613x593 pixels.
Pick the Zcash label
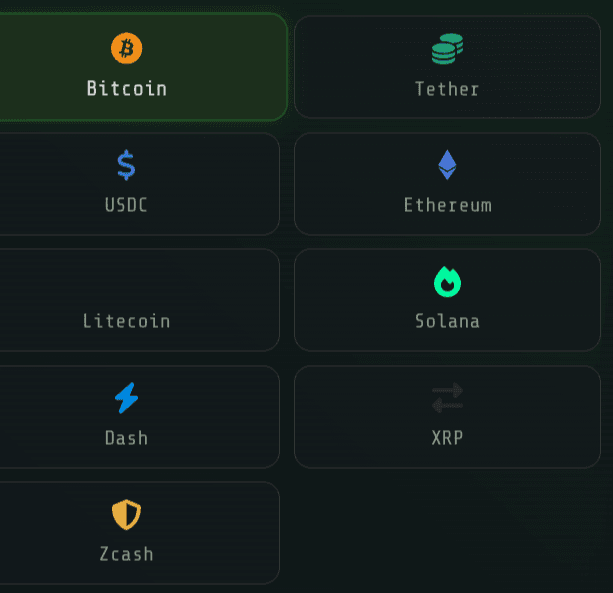(126, 554)
